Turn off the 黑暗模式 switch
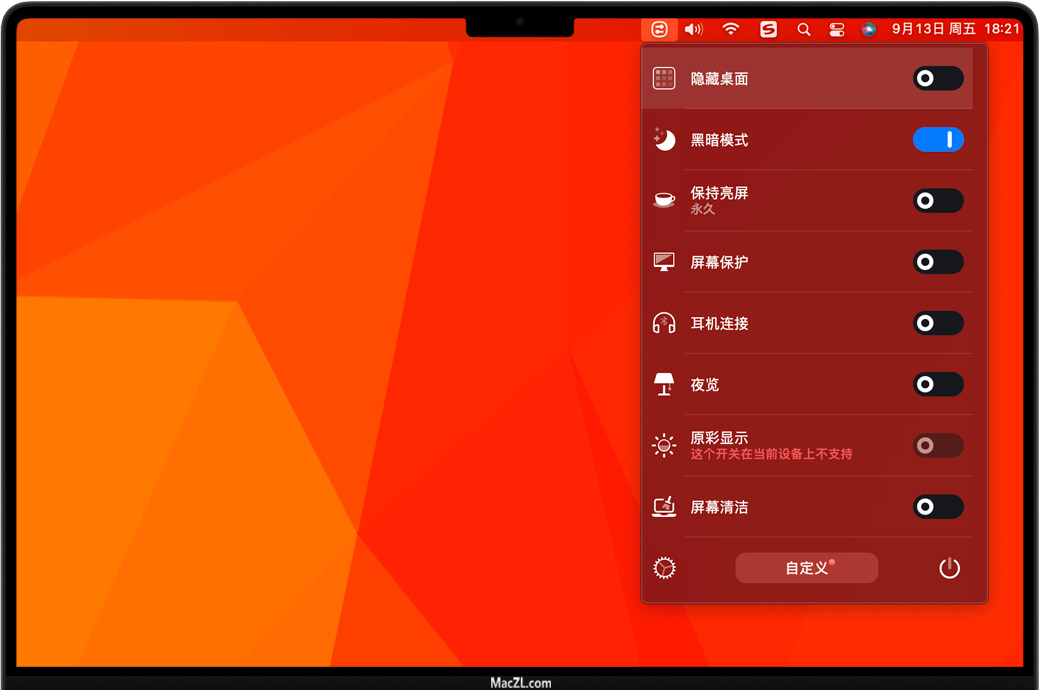Viewport: 1040px width, 690px height. coord(938,139)
